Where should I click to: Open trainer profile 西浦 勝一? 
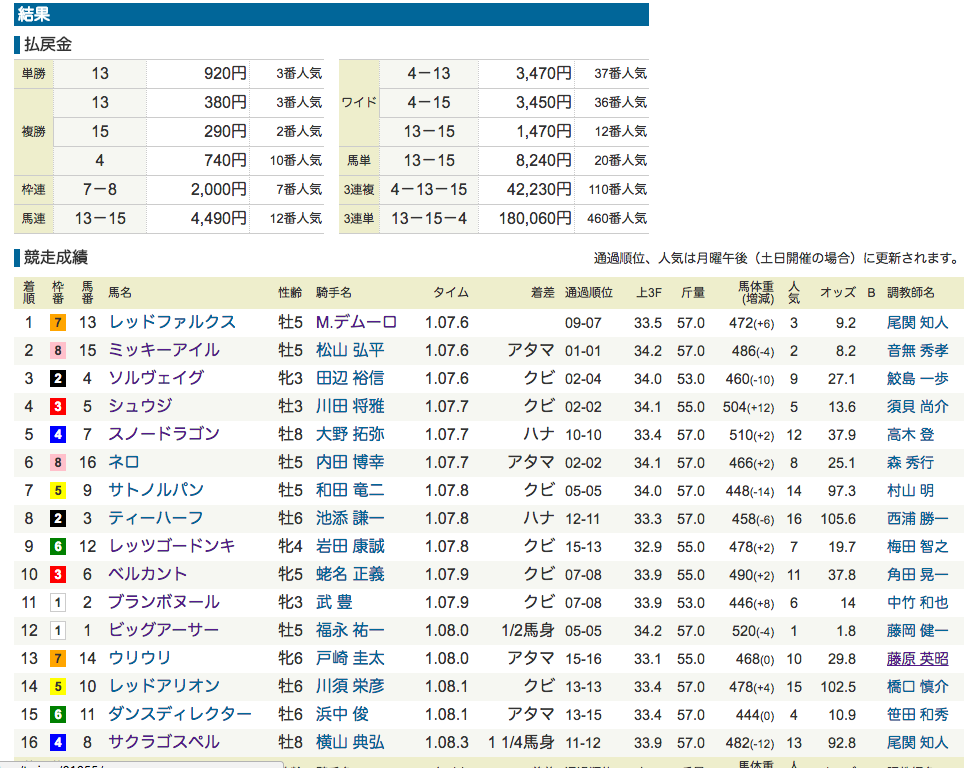tap(917, 519)
